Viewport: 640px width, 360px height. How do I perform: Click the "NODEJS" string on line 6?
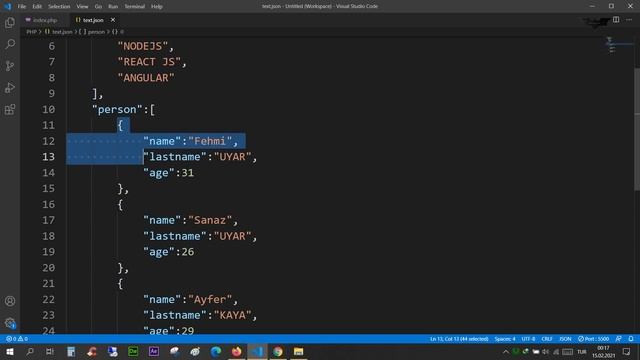(x=143, y=46)
